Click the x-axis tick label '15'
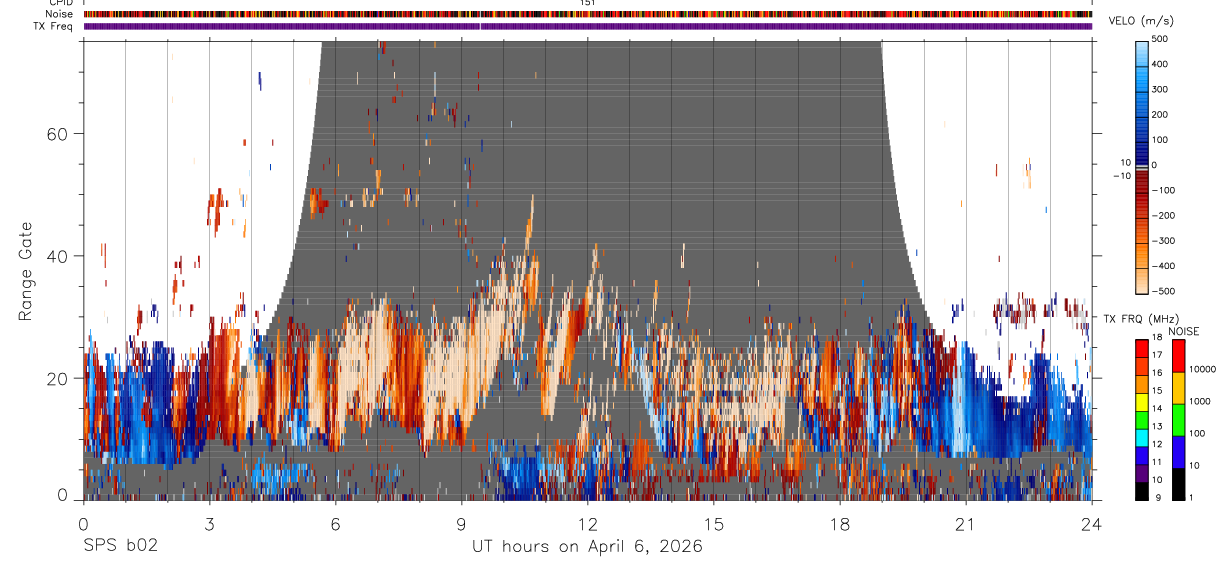 (713, 524)
